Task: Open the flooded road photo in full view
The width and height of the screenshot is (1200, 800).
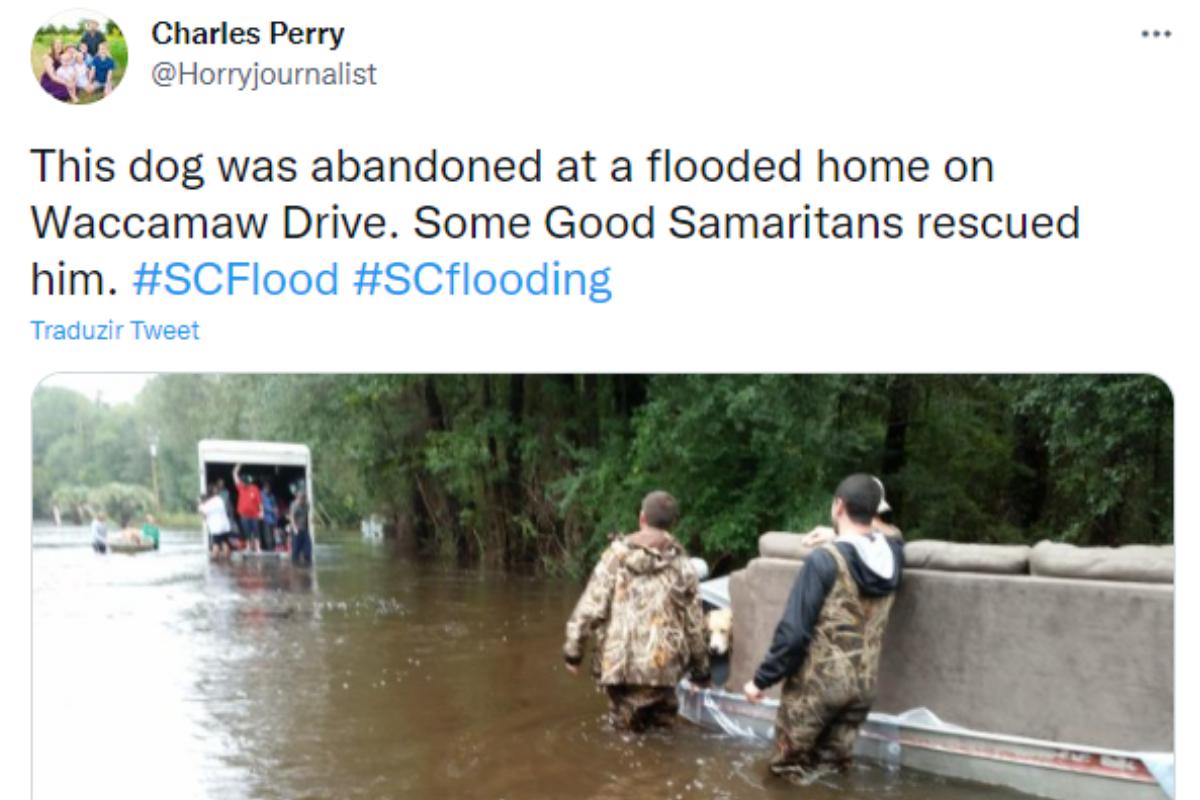Action: (x=602, y=586)
